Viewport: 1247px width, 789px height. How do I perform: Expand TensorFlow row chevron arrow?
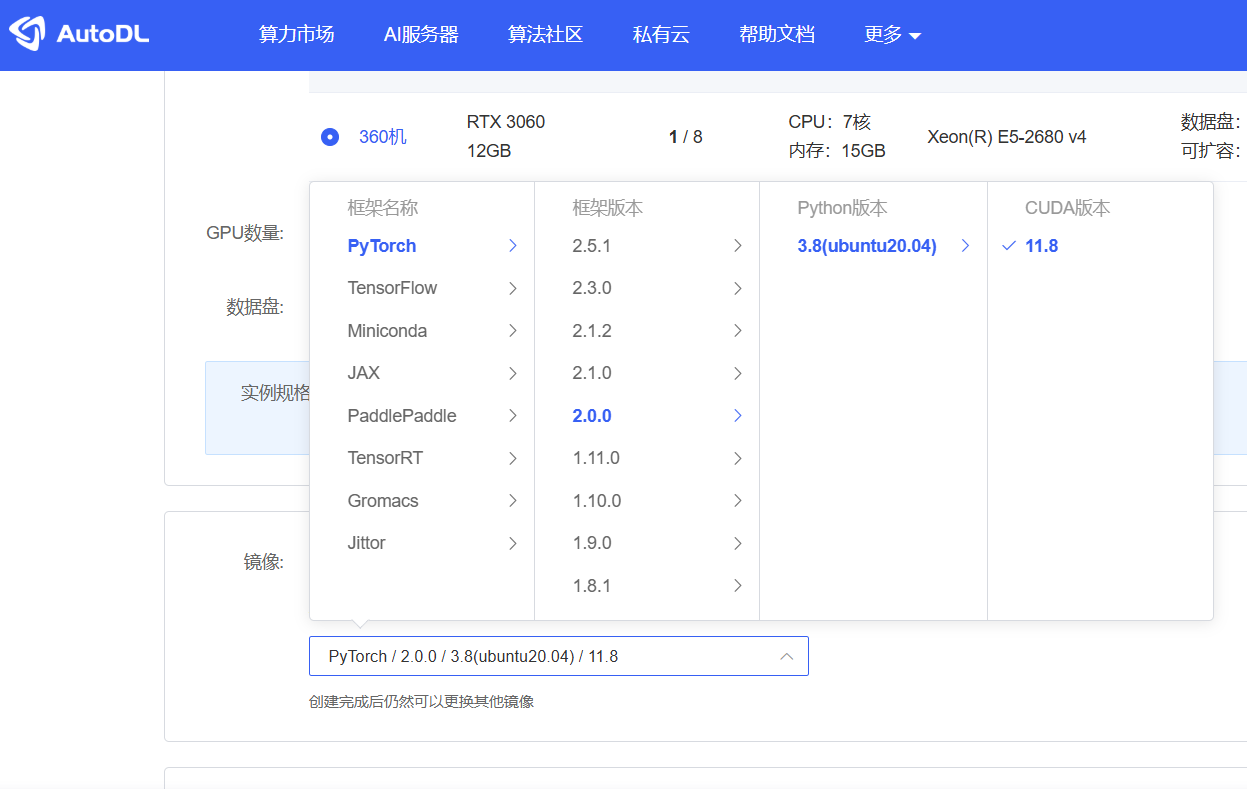[513, 288]
